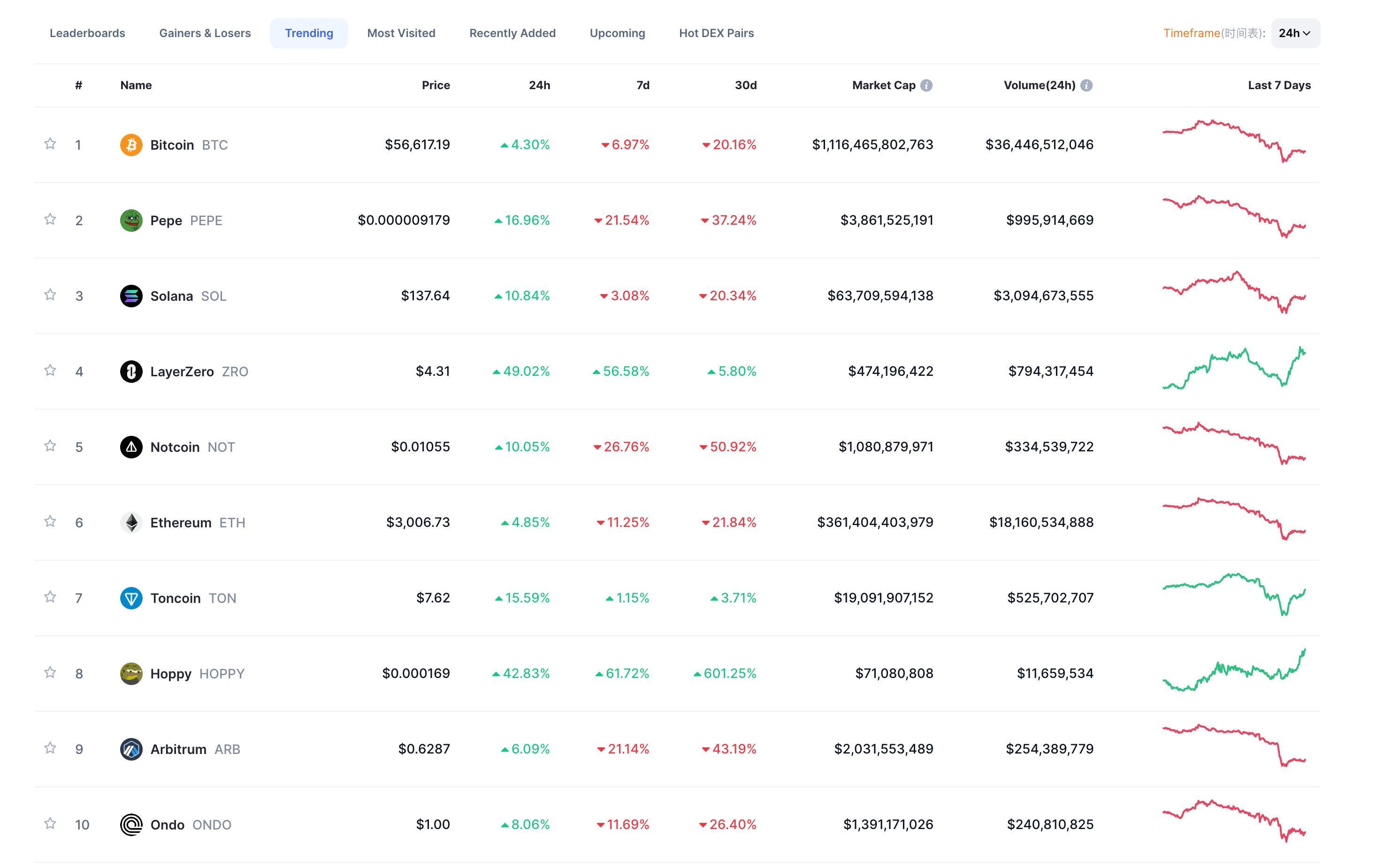Toggle watchlist star for Bitcoin
This screenshot has height=868, width=1377.
point(50,144)
